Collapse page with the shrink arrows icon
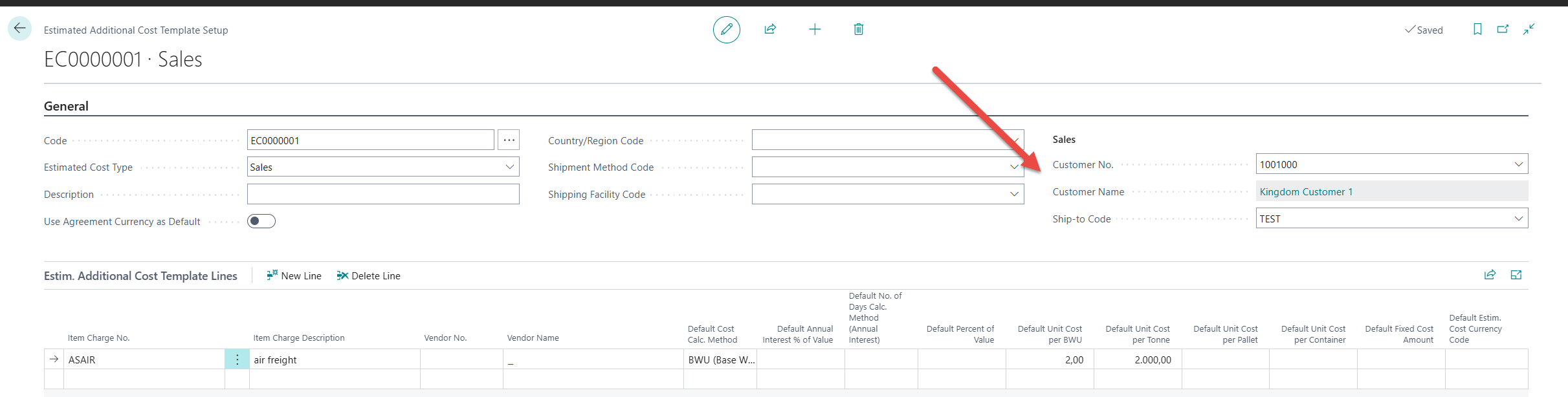The width and height of the screenshot is (1568, 397). (1529, 30)
